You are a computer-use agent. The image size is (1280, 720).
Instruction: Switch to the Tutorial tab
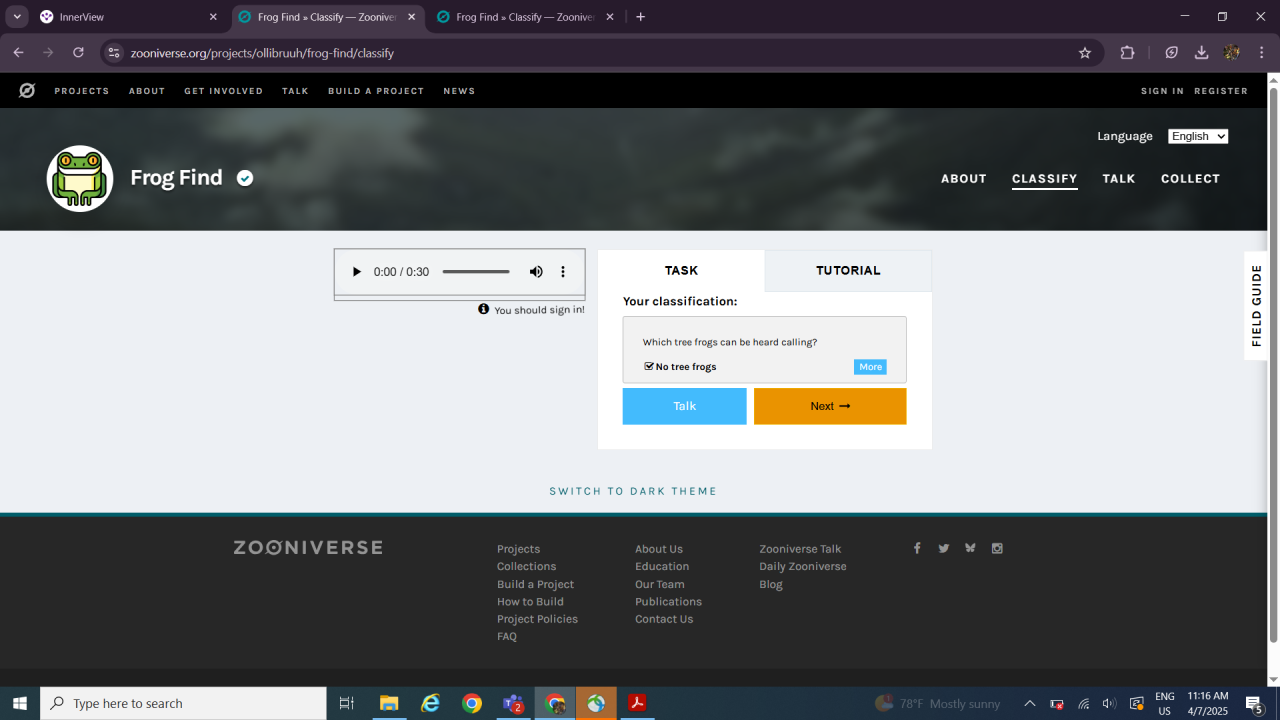pos(848,271)
